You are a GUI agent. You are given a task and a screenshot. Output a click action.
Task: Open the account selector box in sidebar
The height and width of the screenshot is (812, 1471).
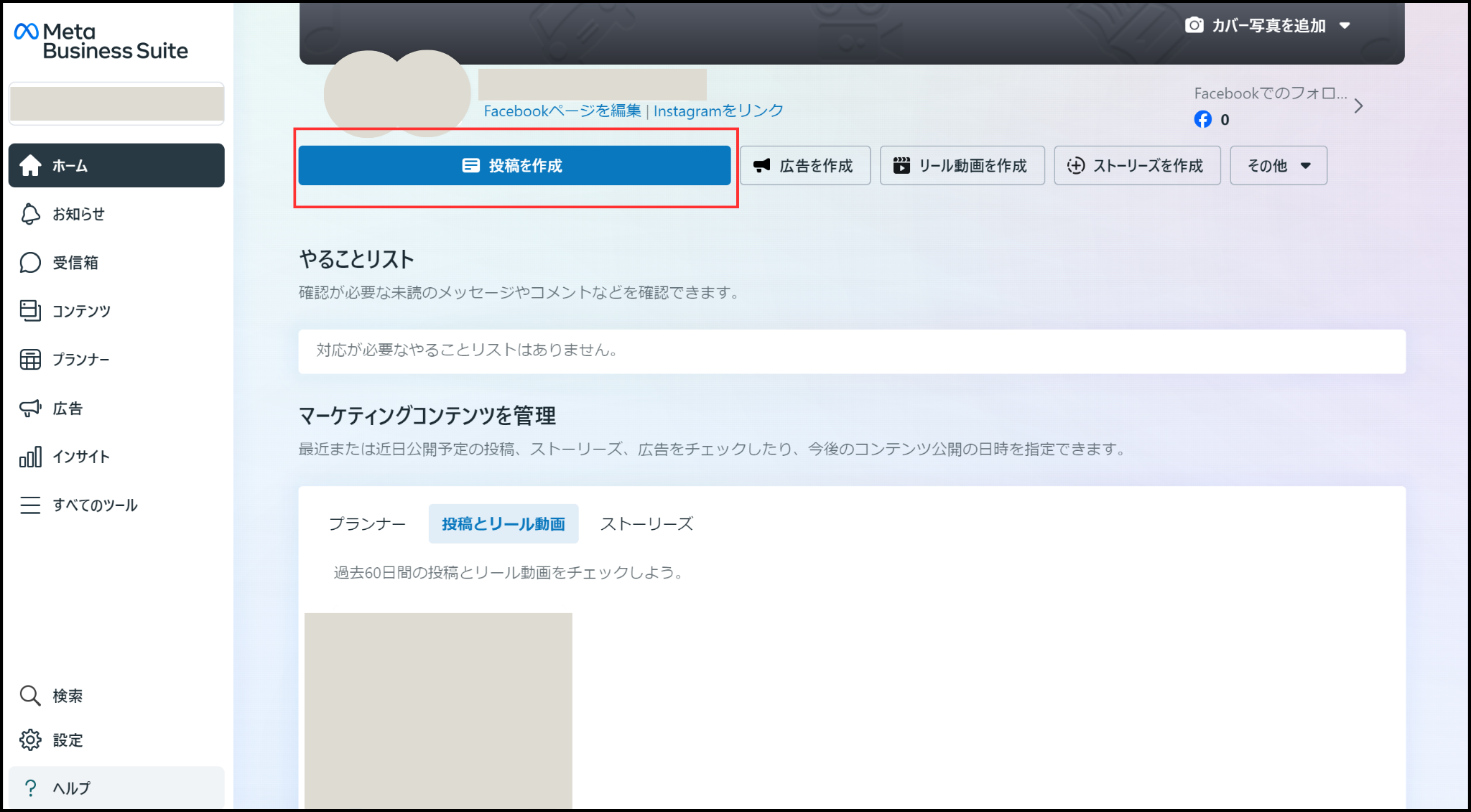click(x=116, y=103)
